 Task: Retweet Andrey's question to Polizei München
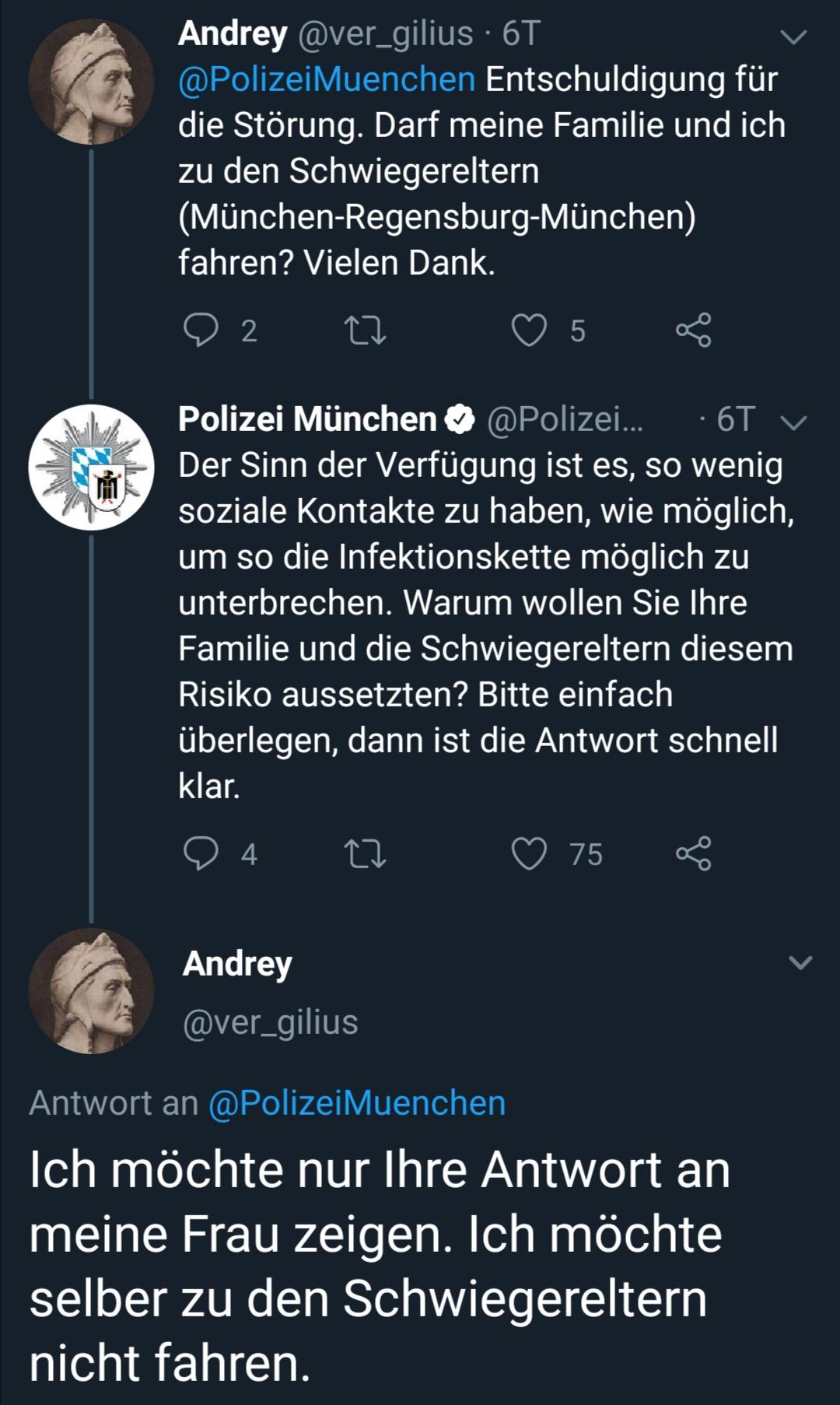pos(365,330)
